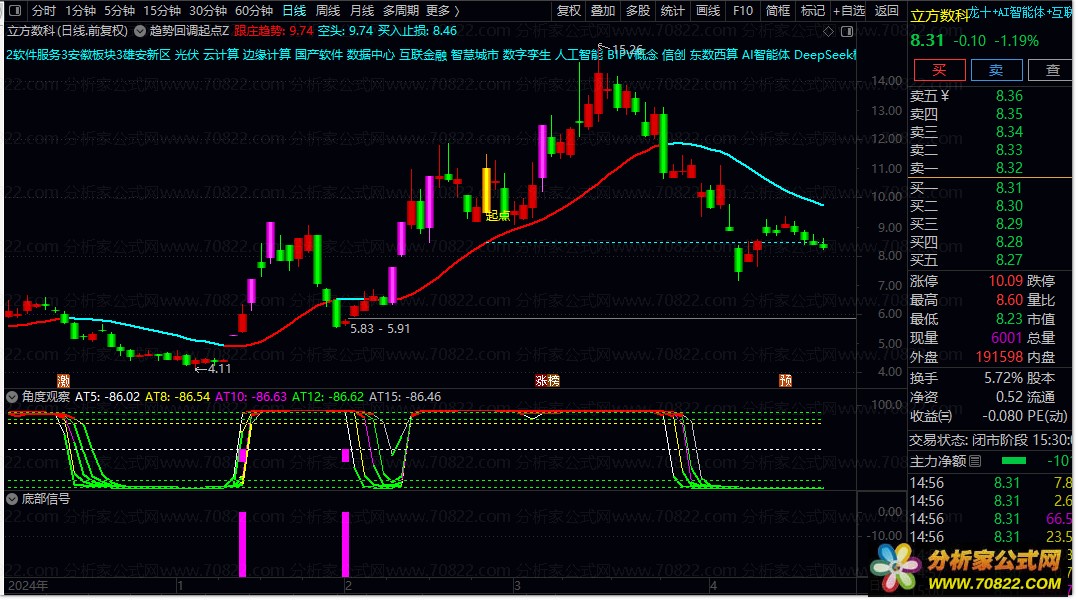Click the 叠加 overlay toolbar button
This screenshot has width=1078, height=600.
603,10
